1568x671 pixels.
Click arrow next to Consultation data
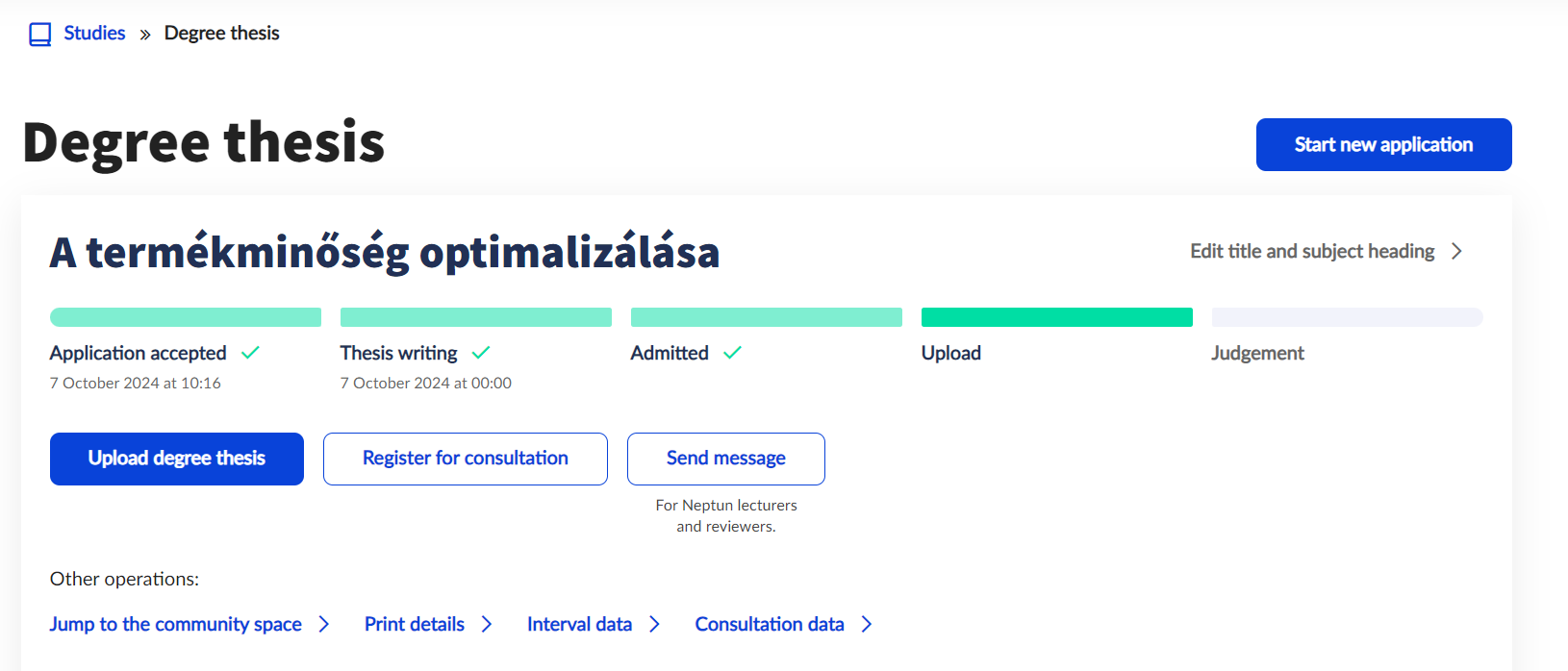pyautogui.click(x=867, y=624)
